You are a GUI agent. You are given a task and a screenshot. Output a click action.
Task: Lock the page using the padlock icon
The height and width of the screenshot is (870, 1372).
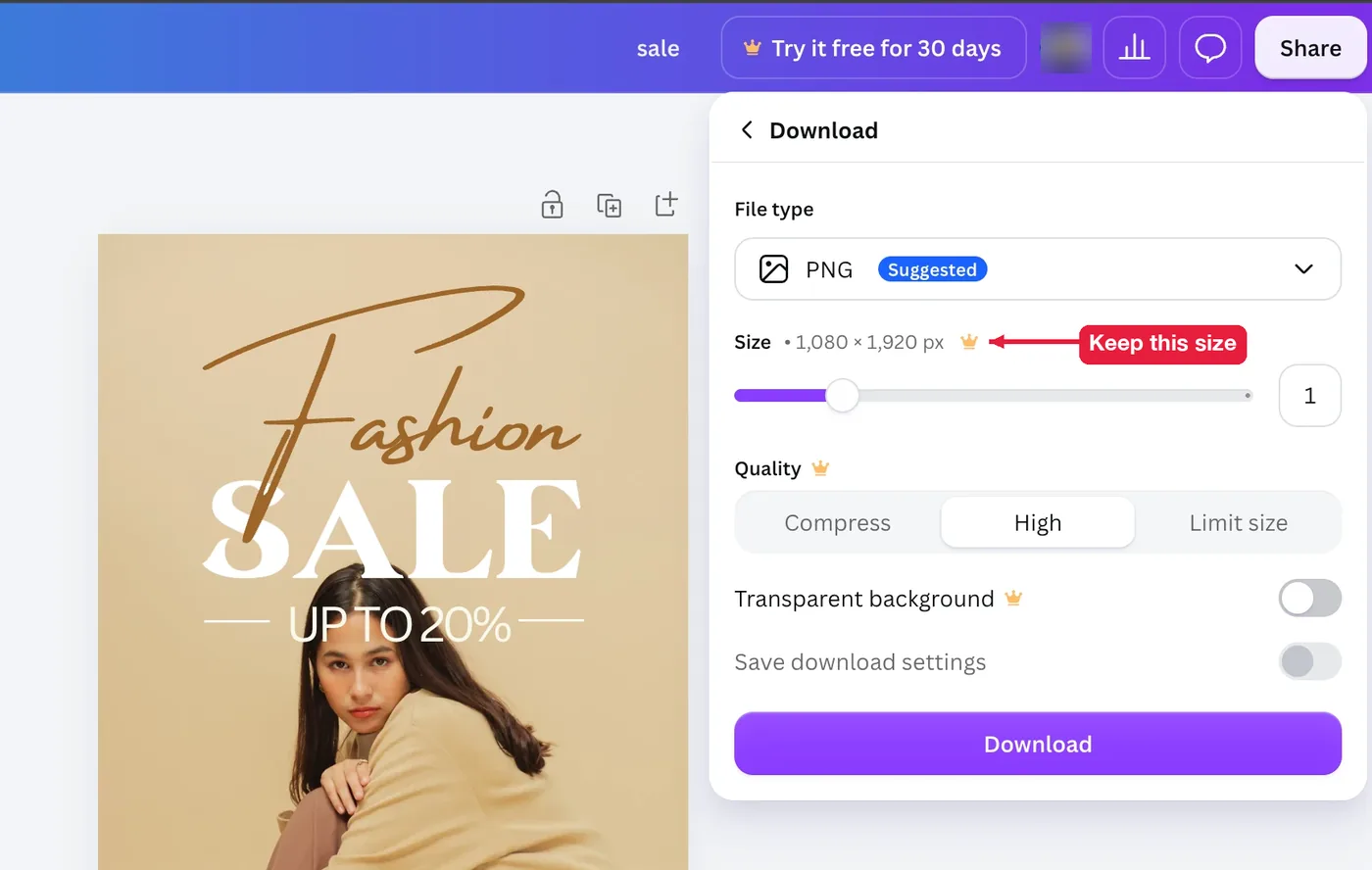553,205
